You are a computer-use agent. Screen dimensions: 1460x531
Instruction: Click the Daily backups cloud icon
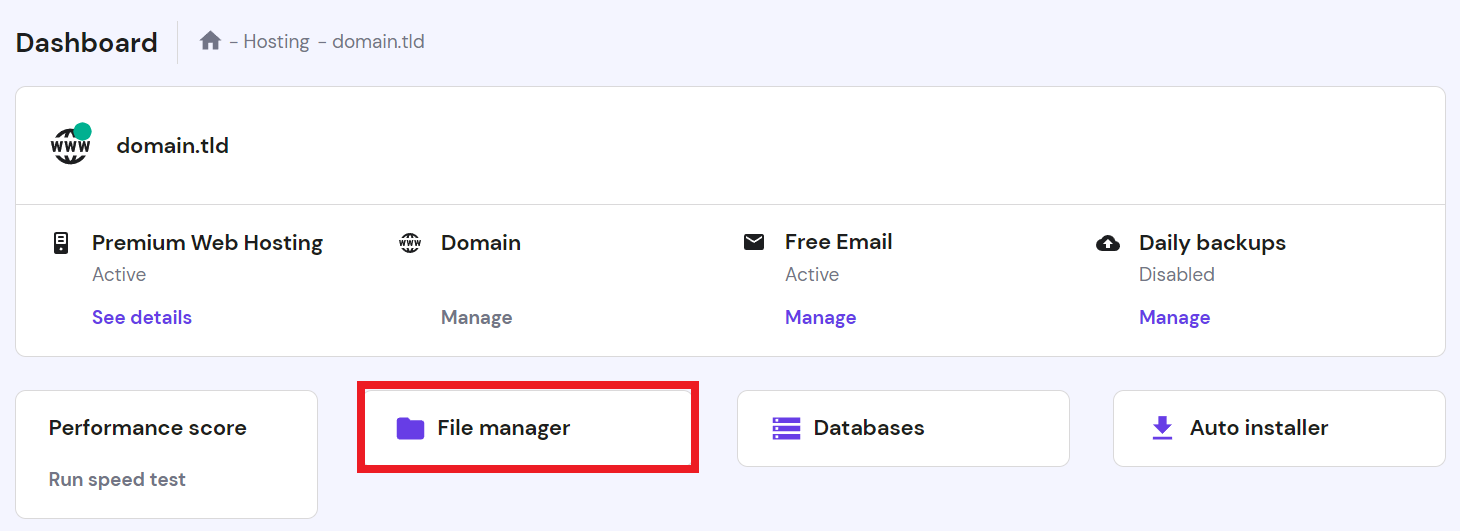click(1108, 243)
